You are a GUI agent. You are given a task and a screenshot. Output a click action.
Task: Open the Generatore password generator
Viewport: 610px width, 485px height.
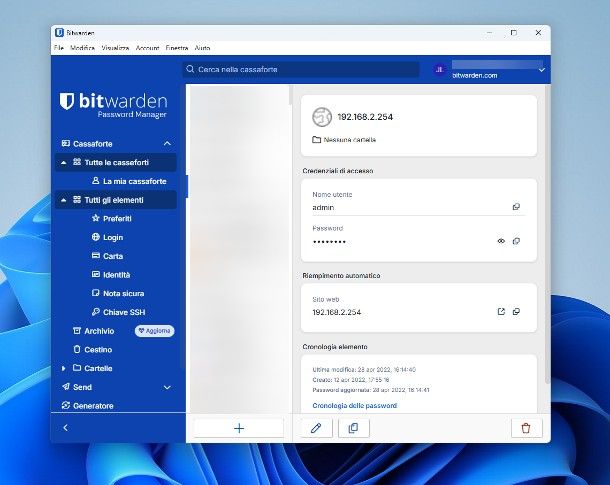88,406
